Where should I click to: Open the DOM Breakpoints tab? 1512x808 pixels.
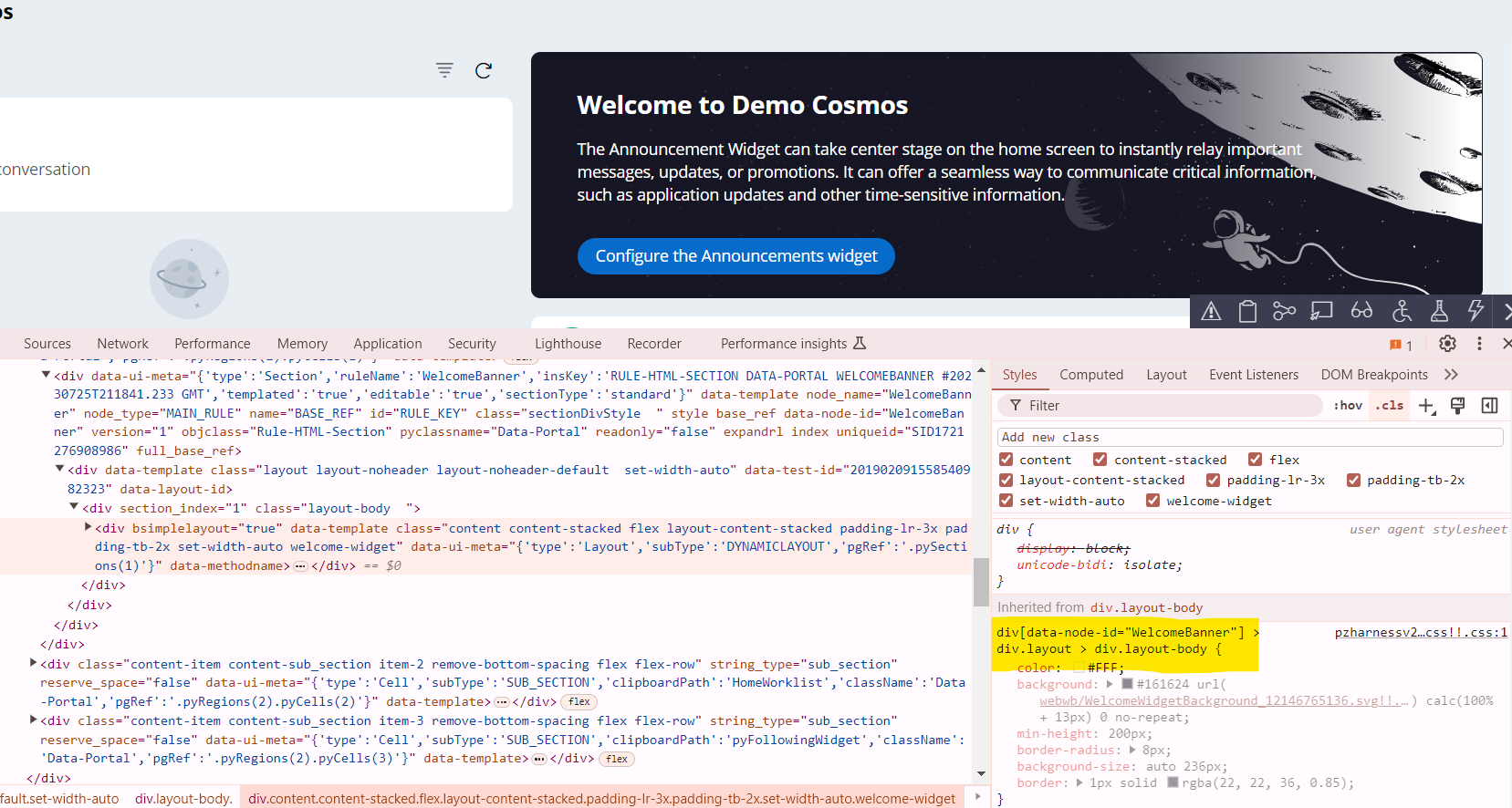click(x=1374, y=375)
